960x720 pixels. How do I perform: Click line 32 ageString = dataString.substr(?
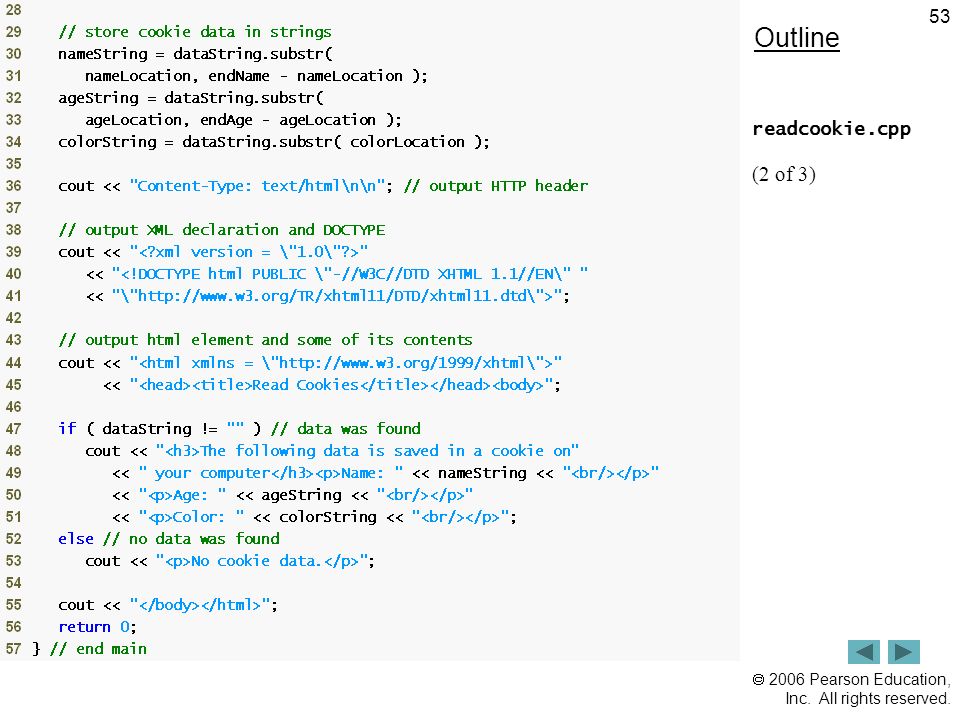click(191, 98)
